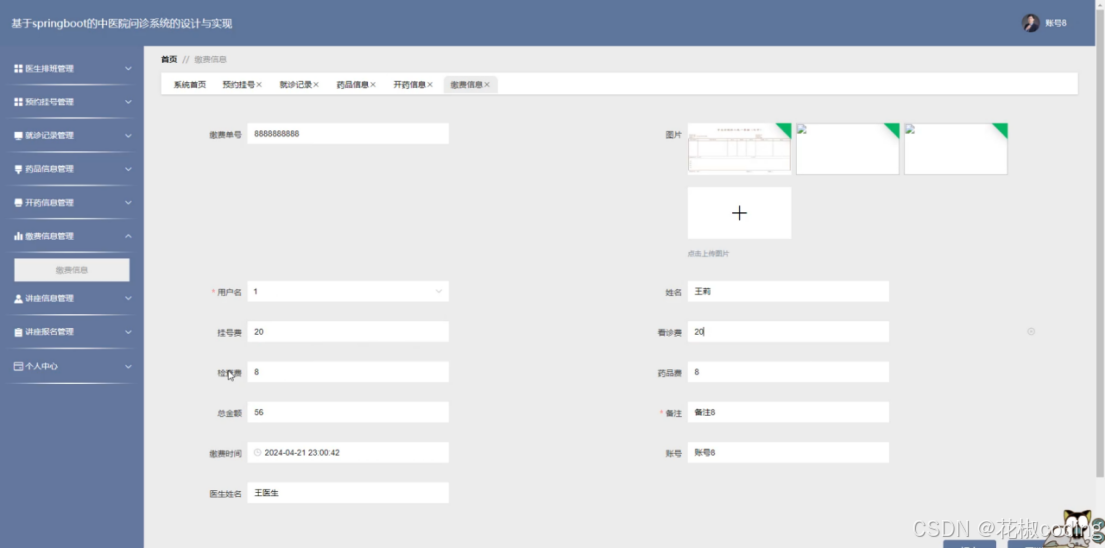Click the 首页 breadcrumb link
1106x549 pixels.
(169, 59)
